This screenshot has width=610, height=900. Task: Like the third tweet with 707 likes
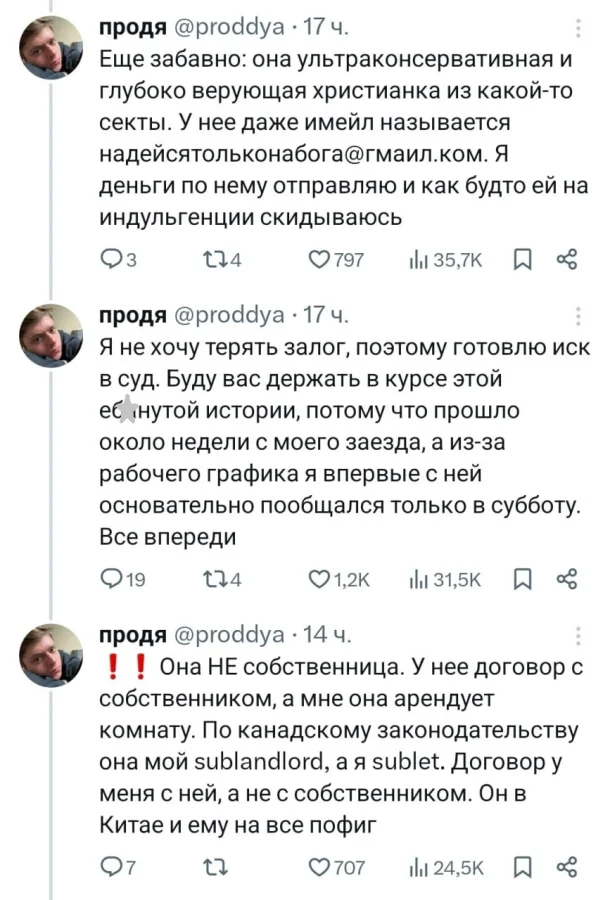[x=319, y=865]
